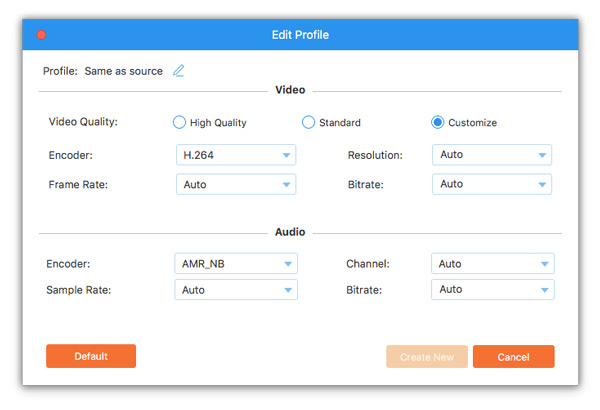This screenshot has height=410, width=600.
Task: Open the video Encoder H.264 dropdown
Action: tap(236, 155)
